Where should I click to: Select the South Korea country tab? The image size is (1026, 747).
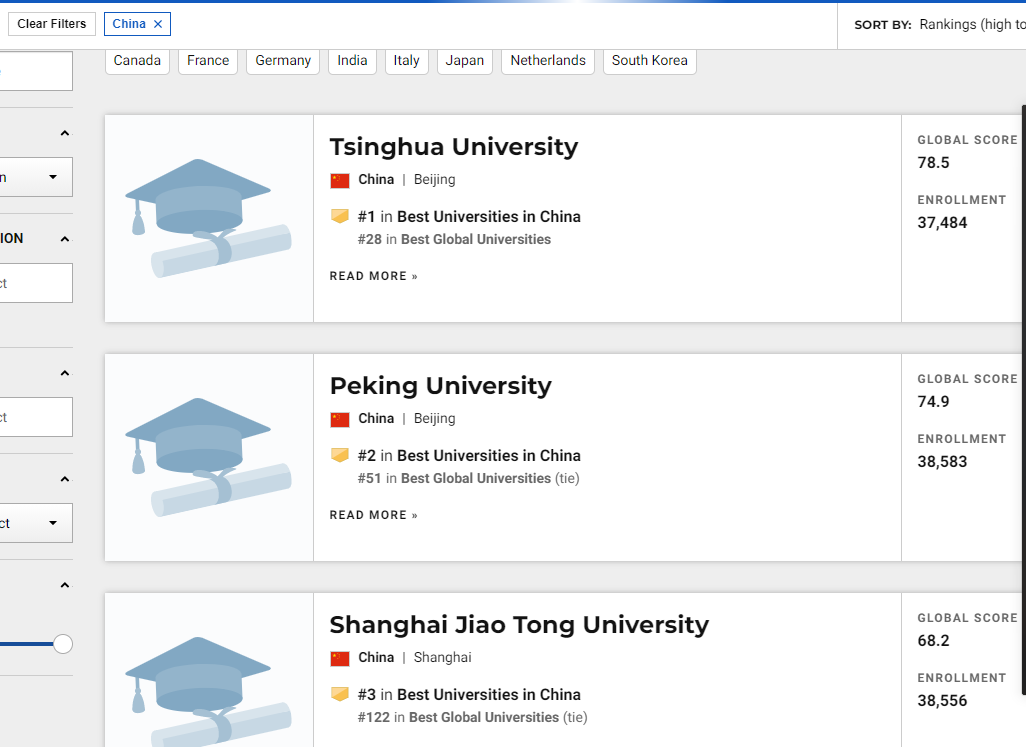649,60
